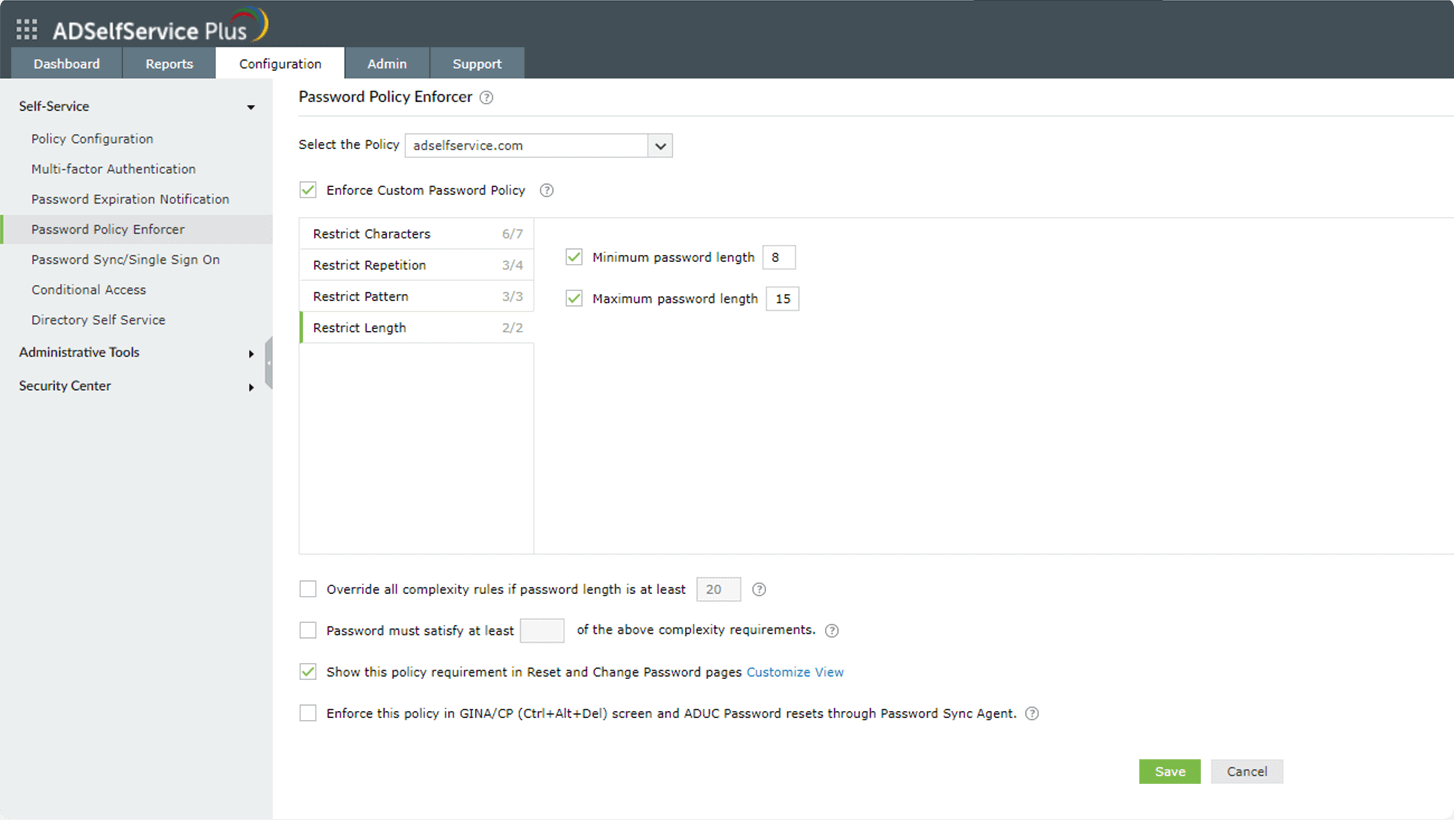The height and width of the screenshot is (820, 1454).
Task: Toggle Enforce Custom Password Policy checkbox
Action: 308,190
